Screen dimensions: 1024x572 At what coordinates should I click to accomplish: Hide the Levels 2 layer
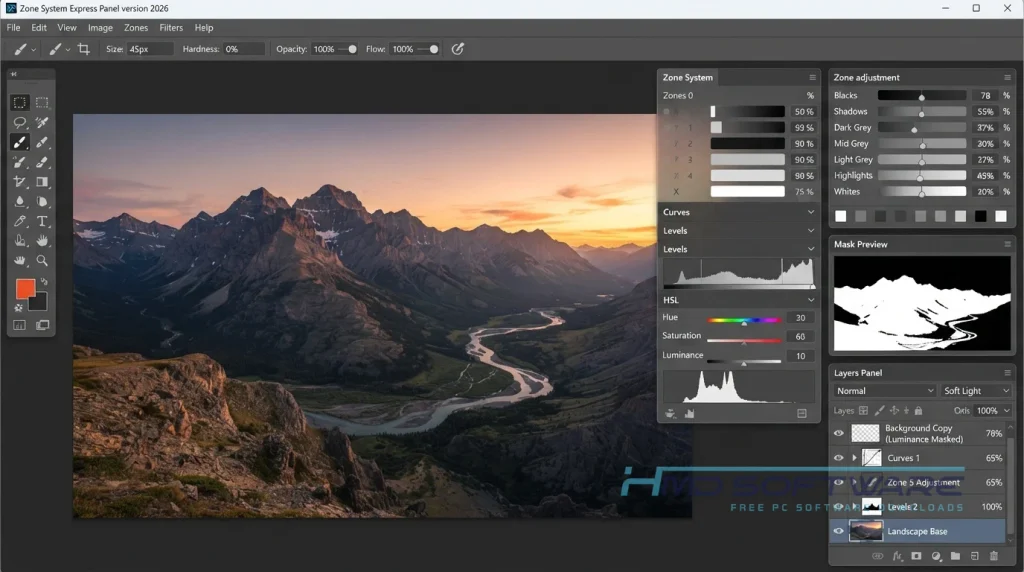coord(839,507)
